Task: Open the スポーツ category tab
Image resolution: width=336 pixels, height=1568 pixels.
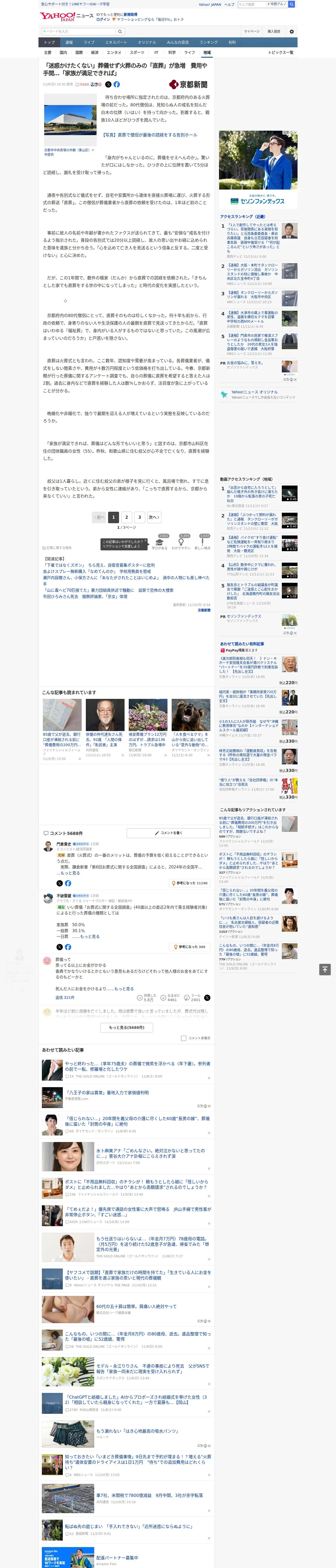Action: pyautogui.click(x=137, y=52)
